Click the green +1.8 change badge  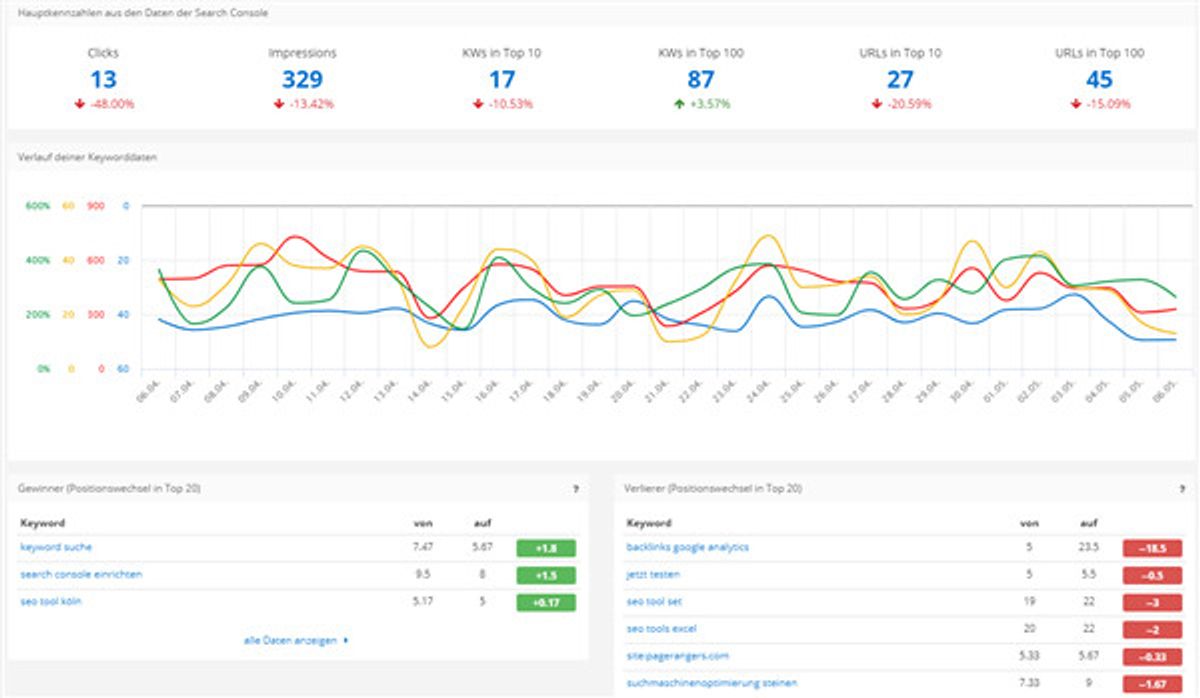[x=546, y=548]
